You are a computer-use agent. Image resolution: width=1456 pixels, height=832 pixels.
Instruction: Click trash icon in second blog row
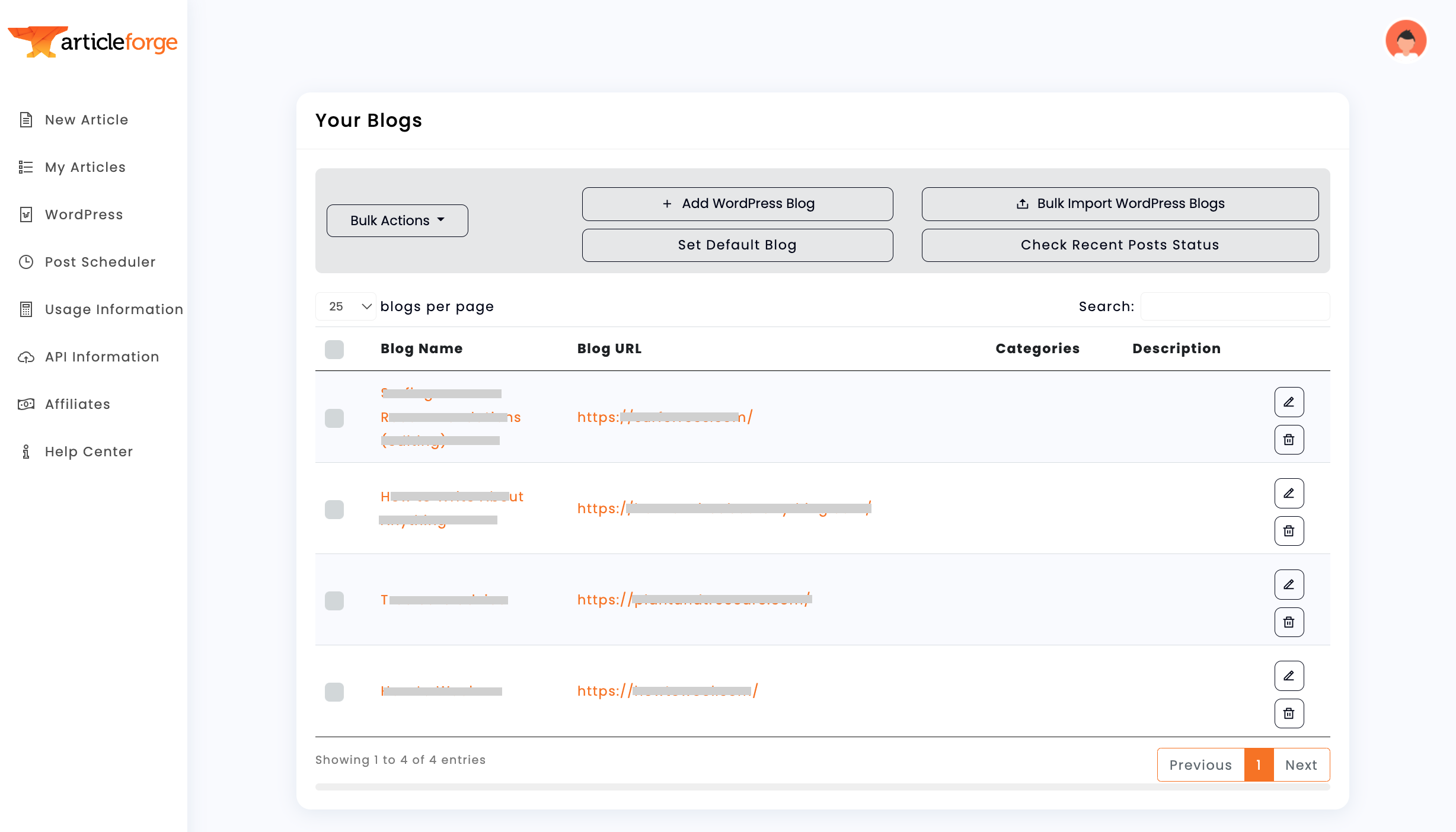point(1289,531)
